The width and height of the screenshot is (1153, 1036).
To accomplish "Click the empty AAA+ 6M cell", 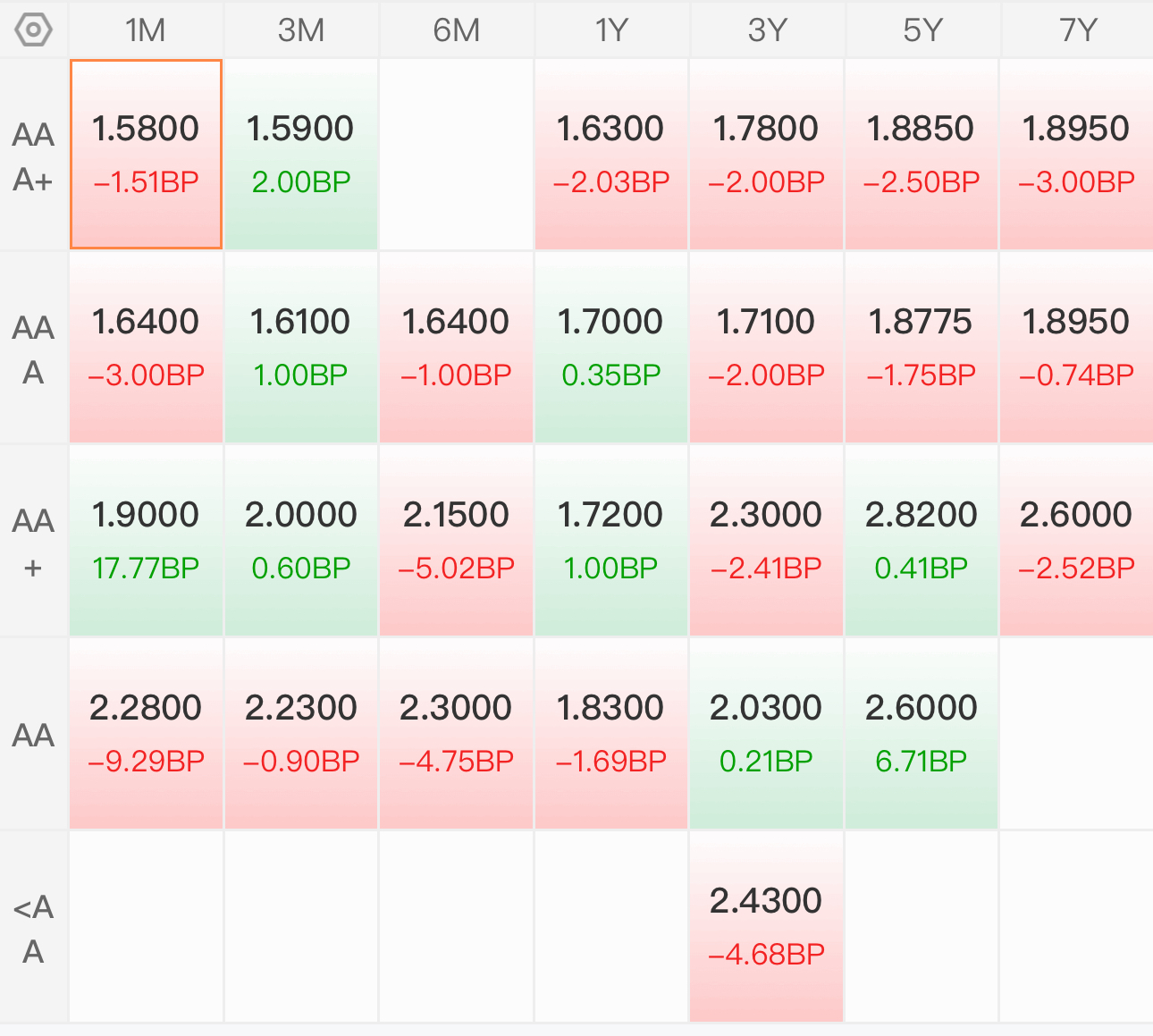I will tap(457, 154).
